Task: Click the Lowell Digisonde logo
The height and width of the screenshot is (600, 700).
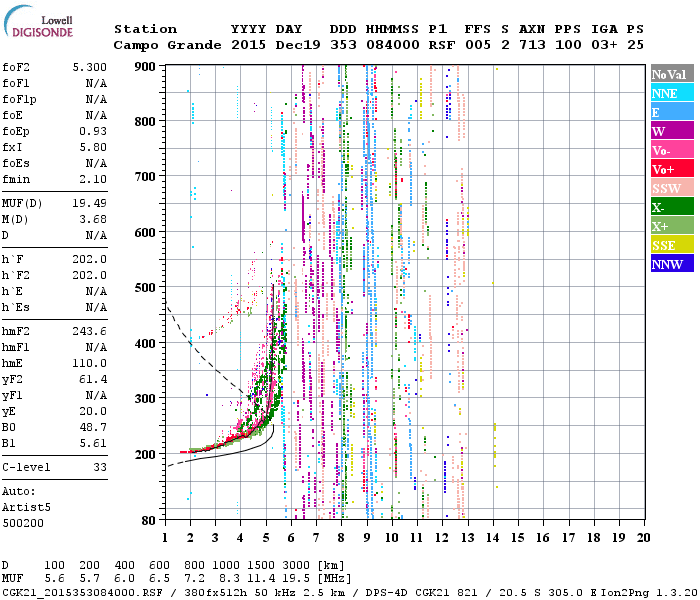Action: 38,22
